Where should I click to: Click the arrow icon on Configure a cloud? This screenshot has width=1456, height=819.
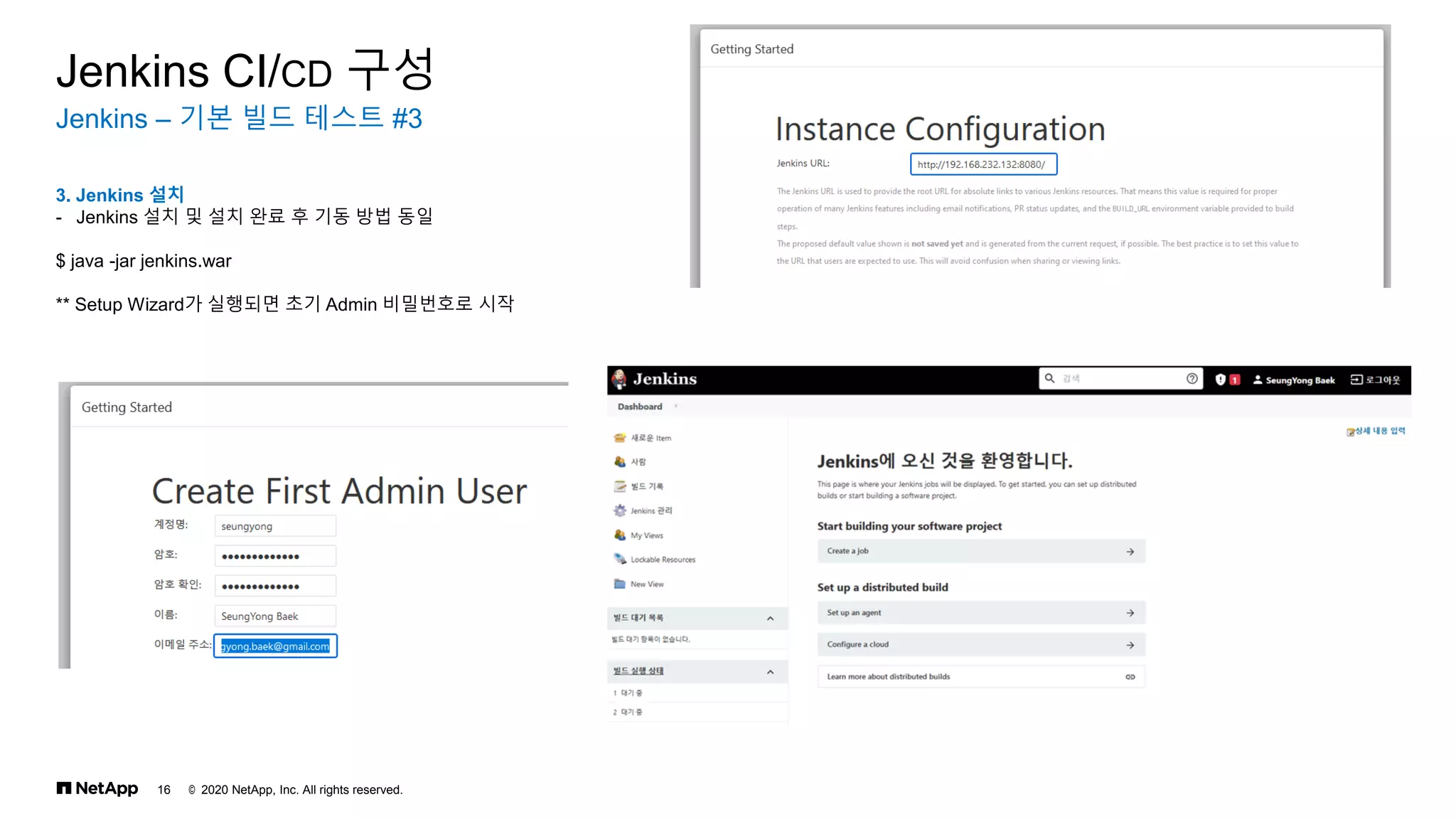[x=1130, y=645]
